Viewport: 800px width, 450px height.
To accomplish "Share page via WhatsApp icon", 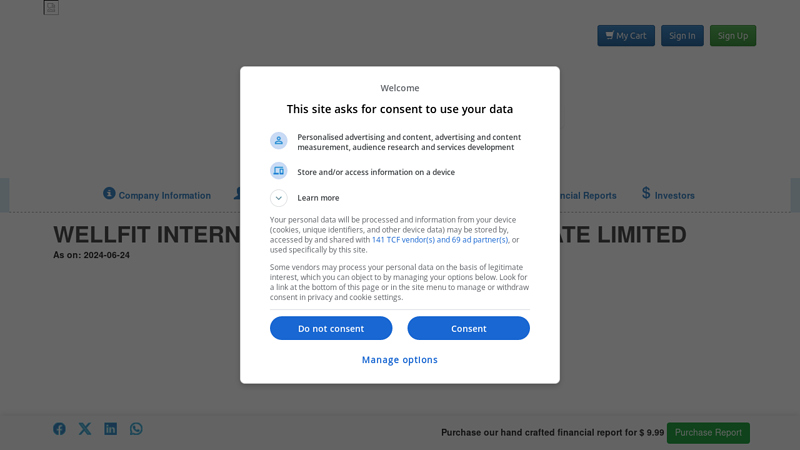I will click(x=136, y=429).
